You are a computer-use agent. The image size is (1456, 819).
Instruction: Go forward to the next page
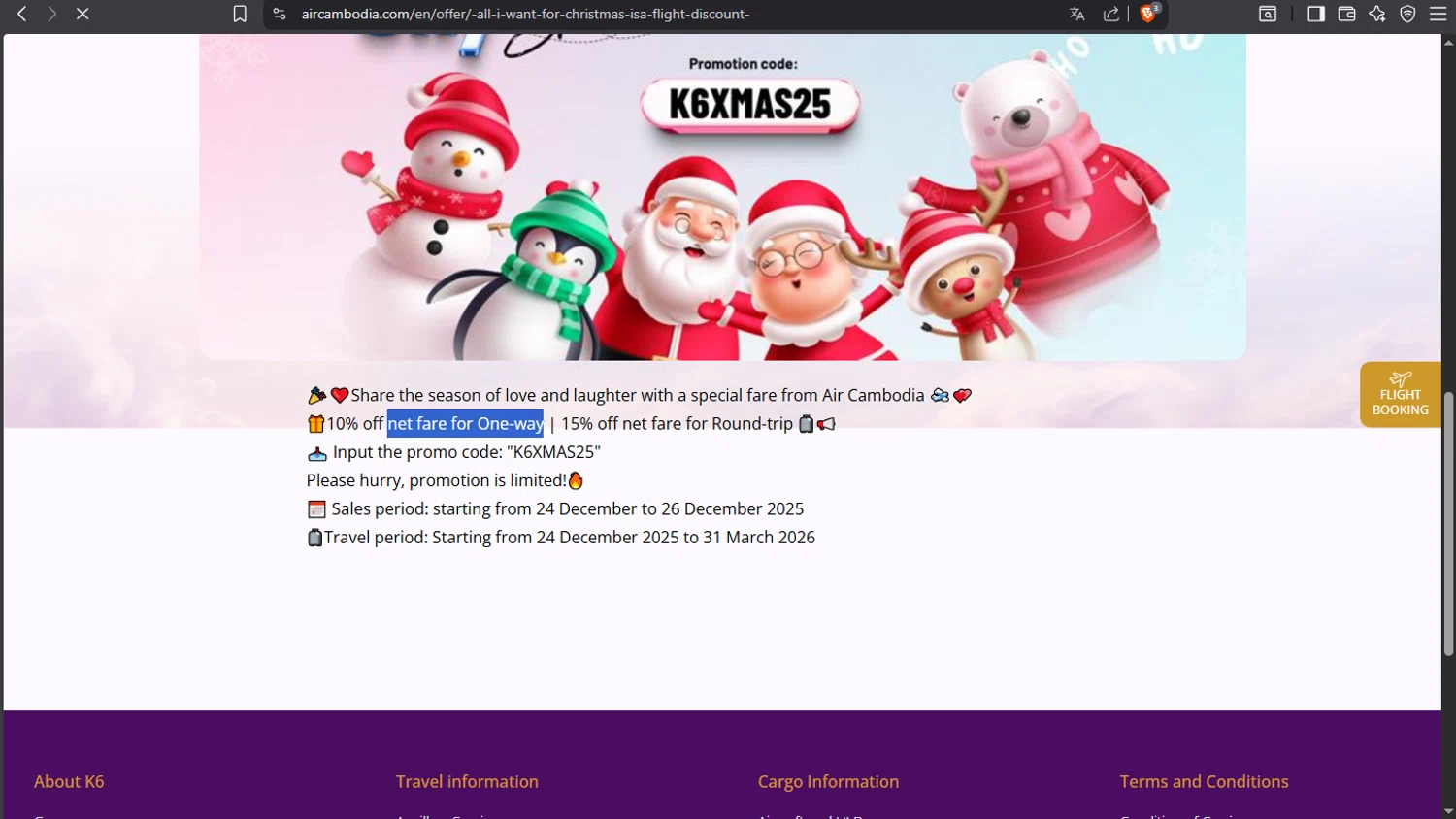[51, 14]
